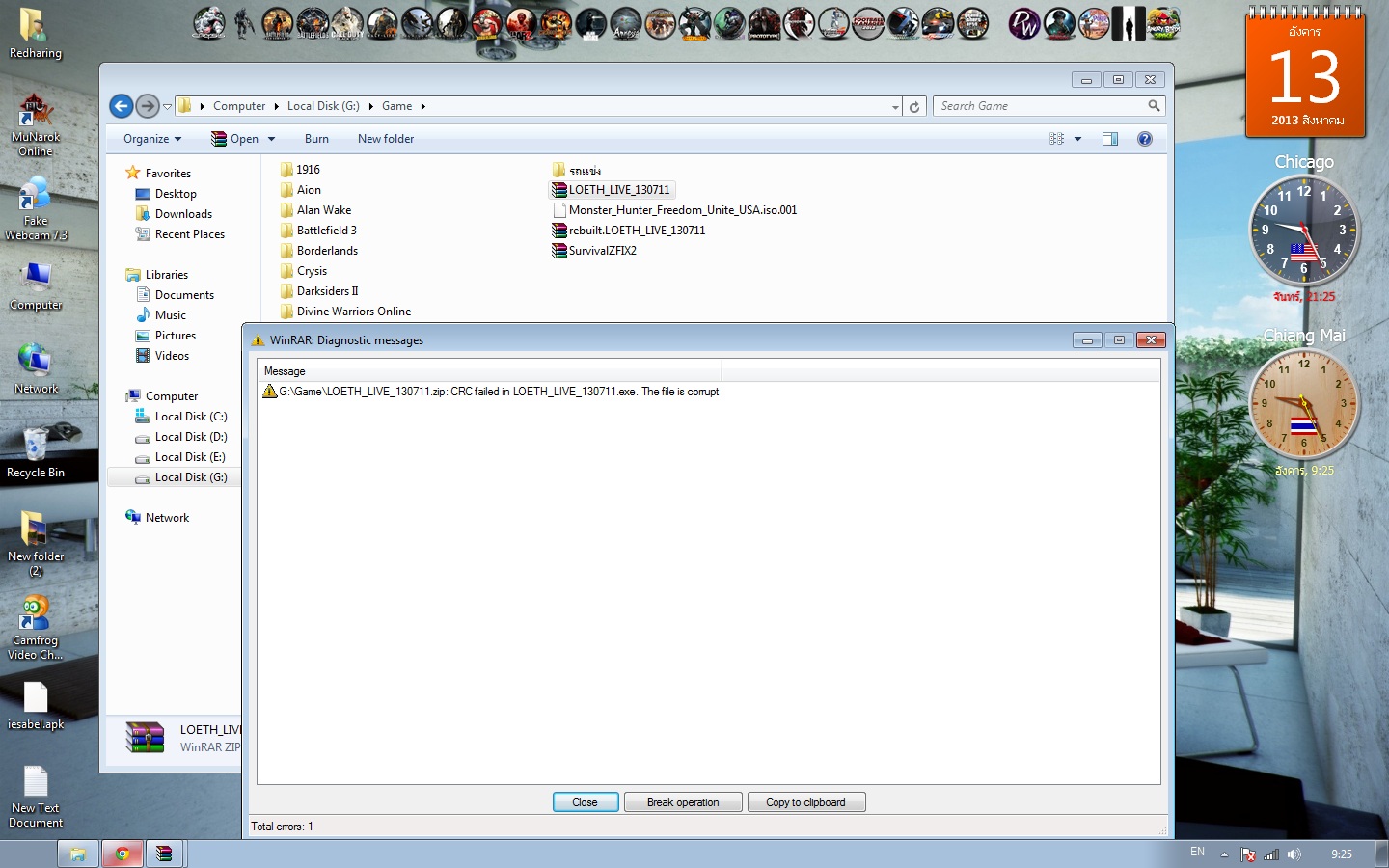1389x868 pixels.
Task: Expand the breadcrumb arrow after Local Disk (G:)
Action: (370, 106)
